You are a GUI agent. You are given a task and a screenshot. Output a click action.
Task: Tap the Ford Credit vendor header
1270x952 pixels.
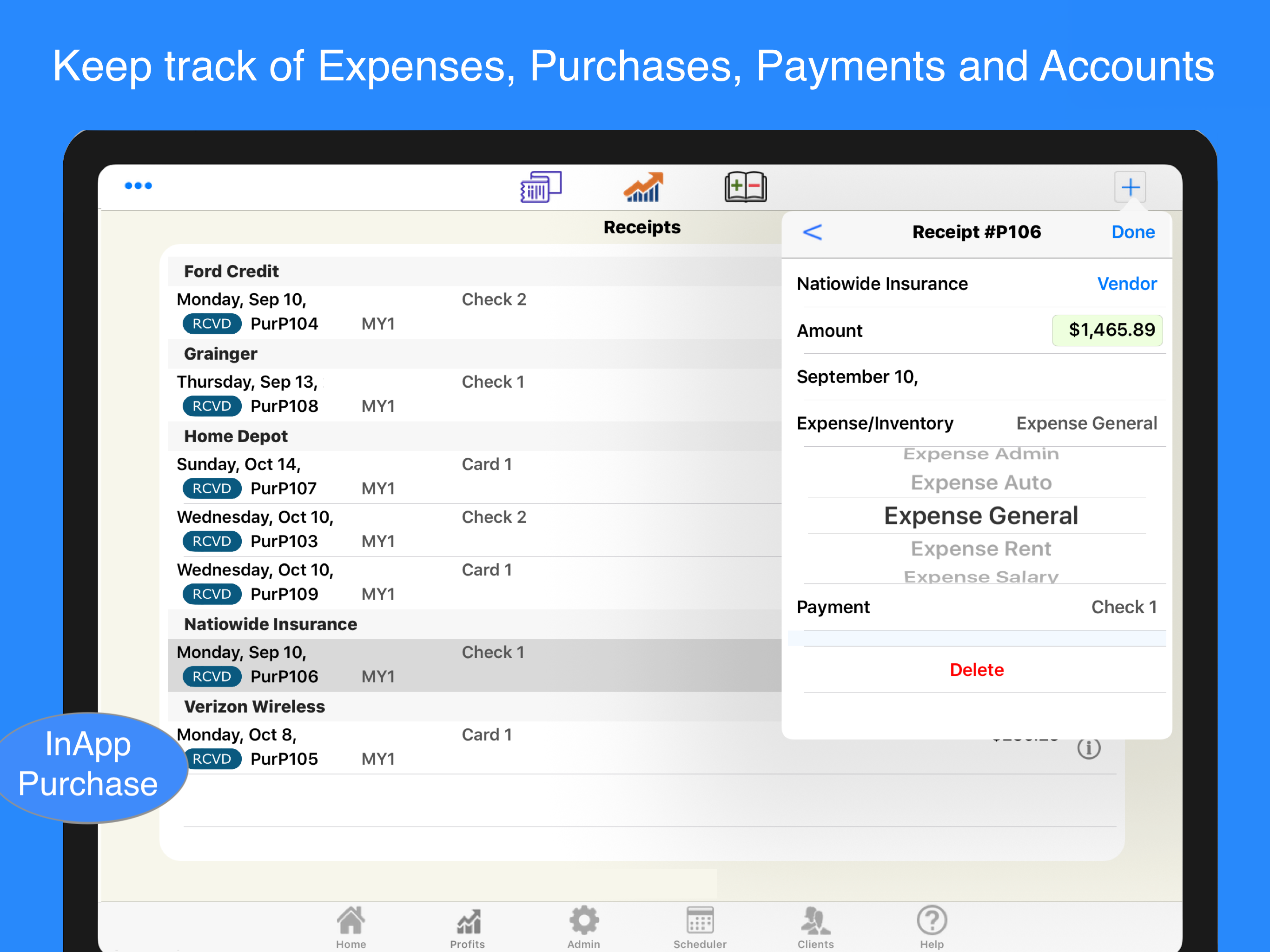[474, 271]
